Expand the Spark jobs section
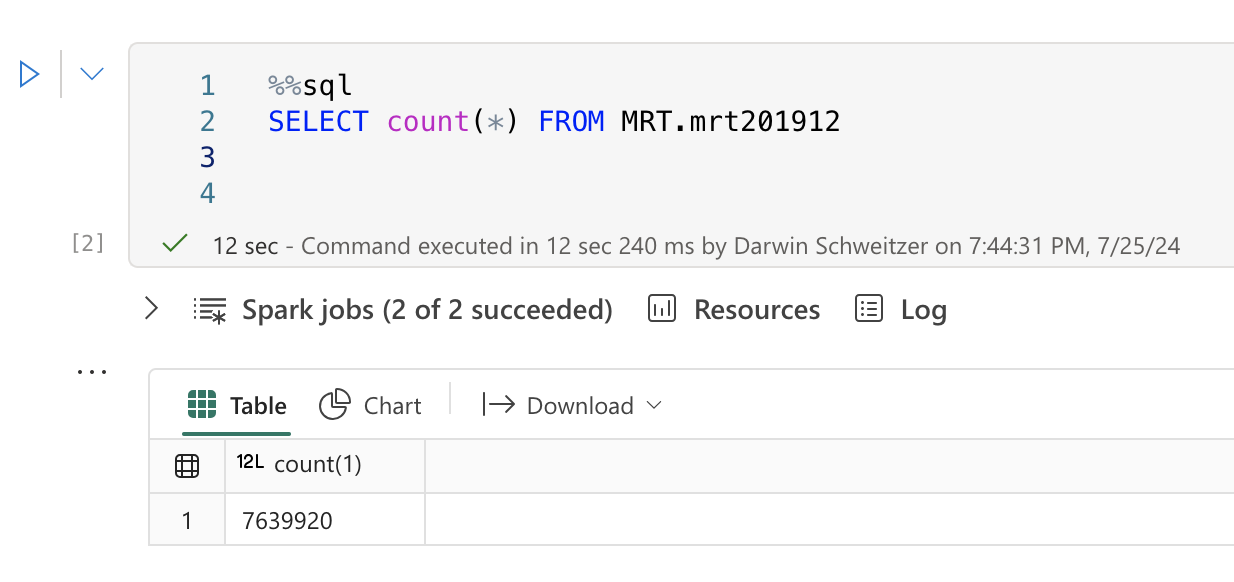 coord(151,309)
